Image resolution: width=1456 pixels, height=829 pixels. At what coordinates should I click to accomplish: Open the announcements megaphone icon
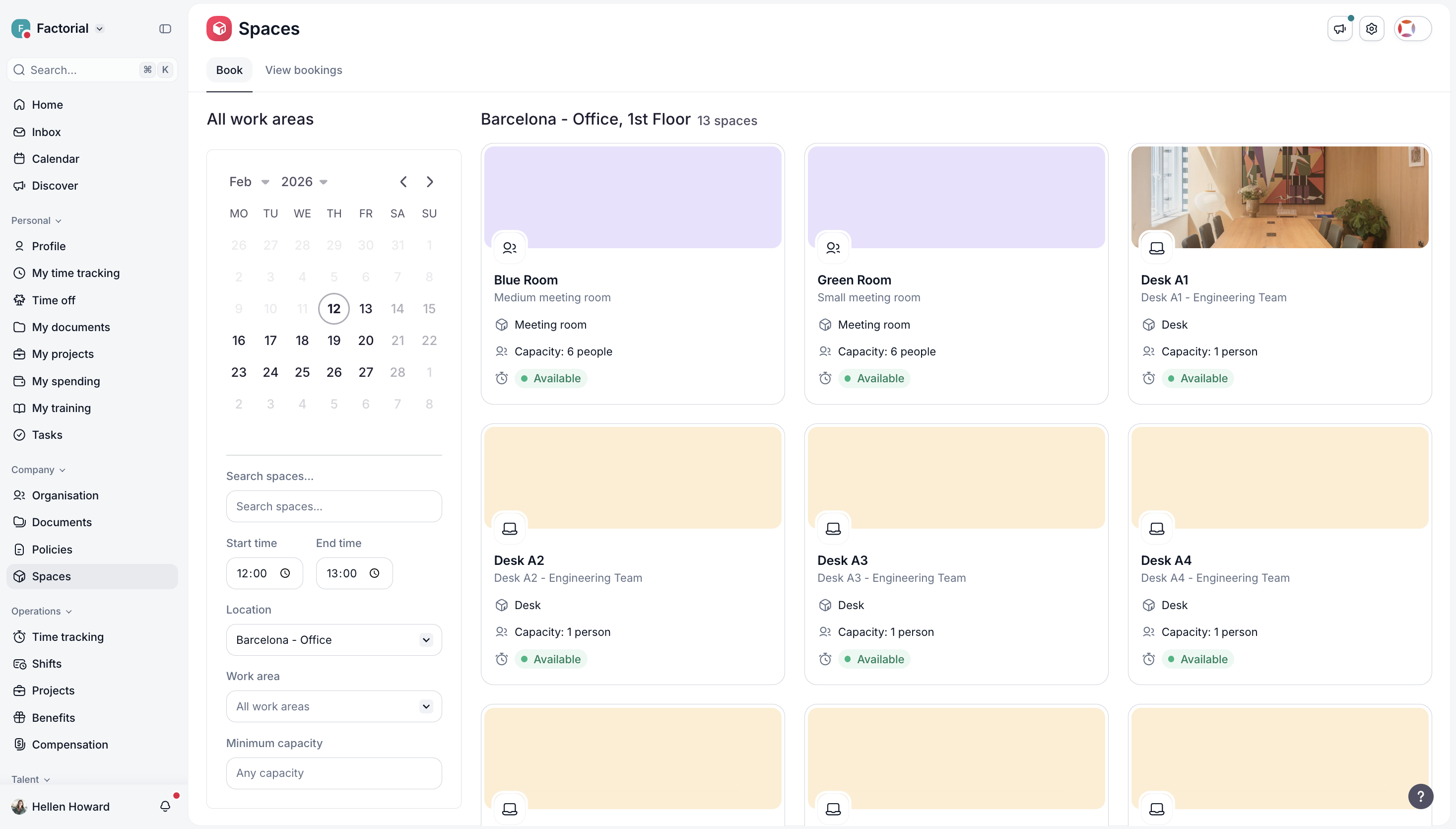[x=1339, y=28]
